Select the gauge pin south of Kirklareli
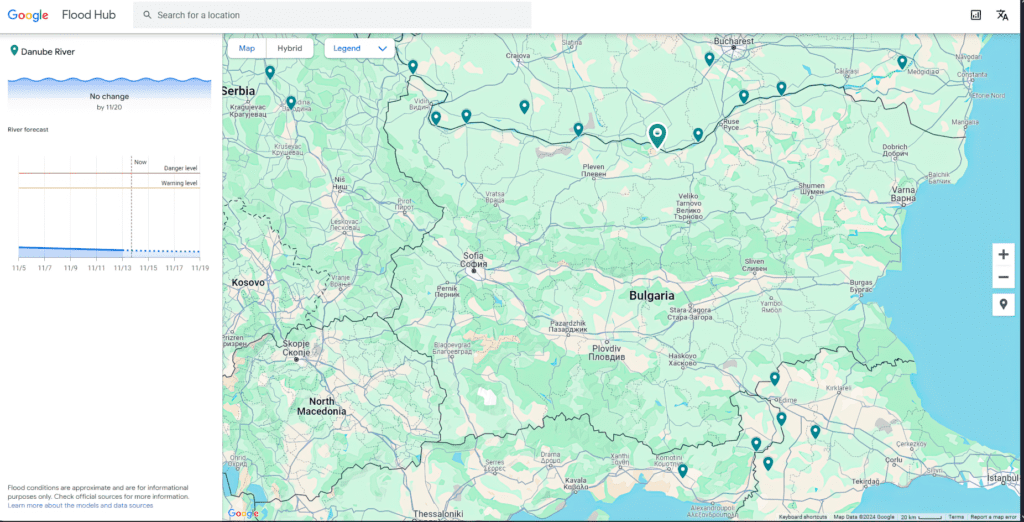The height and width of the screenshot is (522, 1024). point(815,431)
